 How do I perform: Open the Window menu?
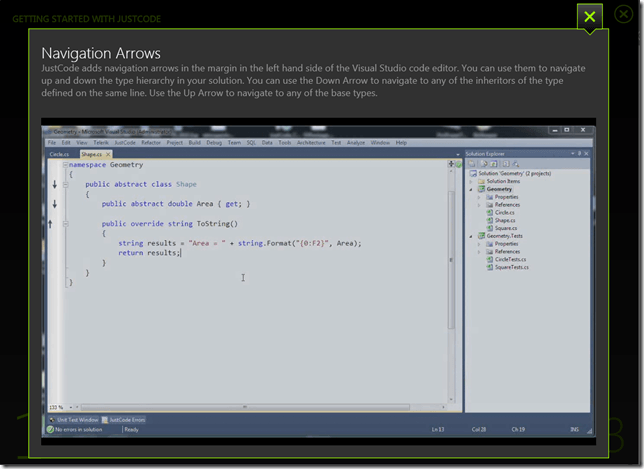380,143
